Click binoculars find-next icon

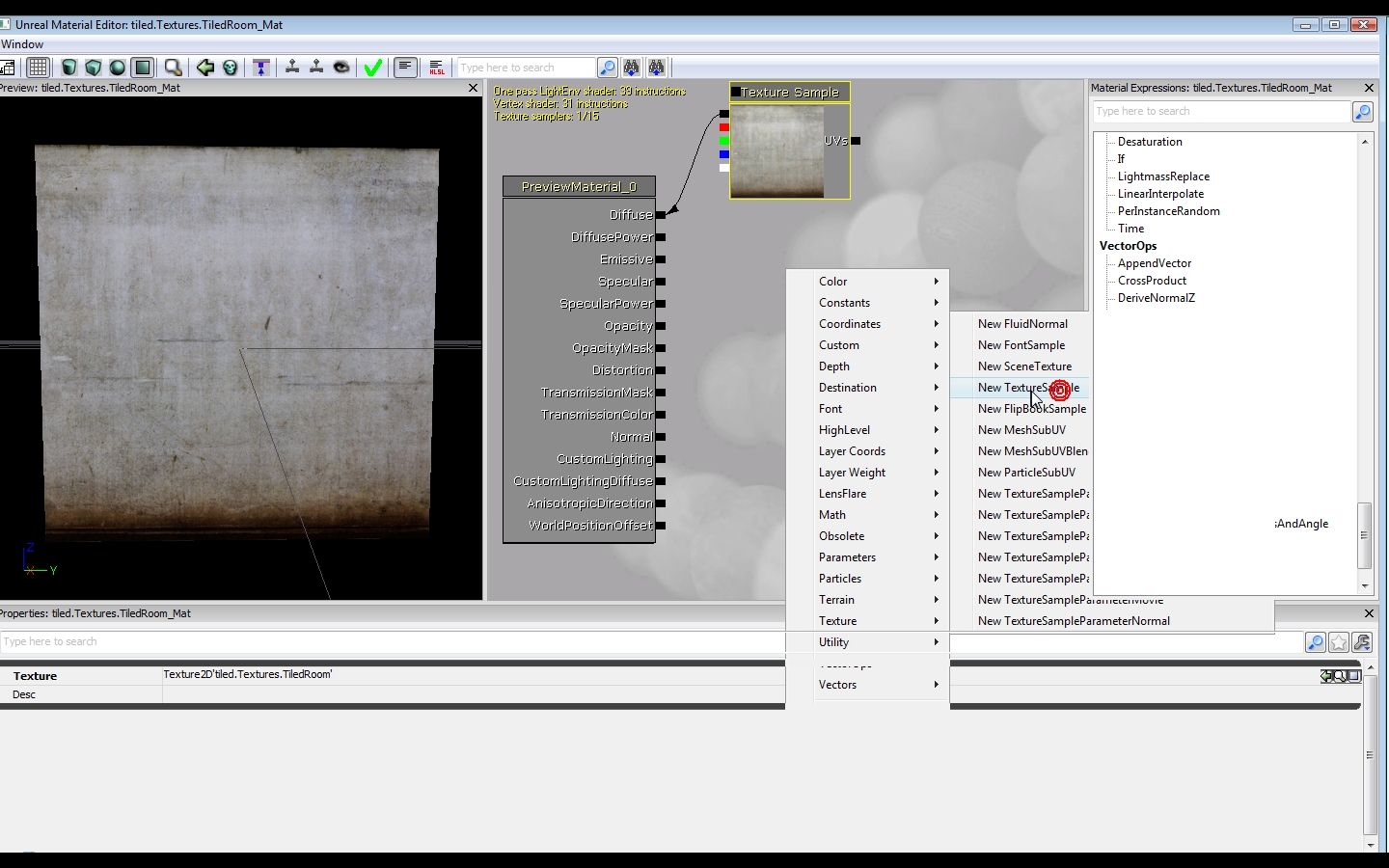pos(632,68)
